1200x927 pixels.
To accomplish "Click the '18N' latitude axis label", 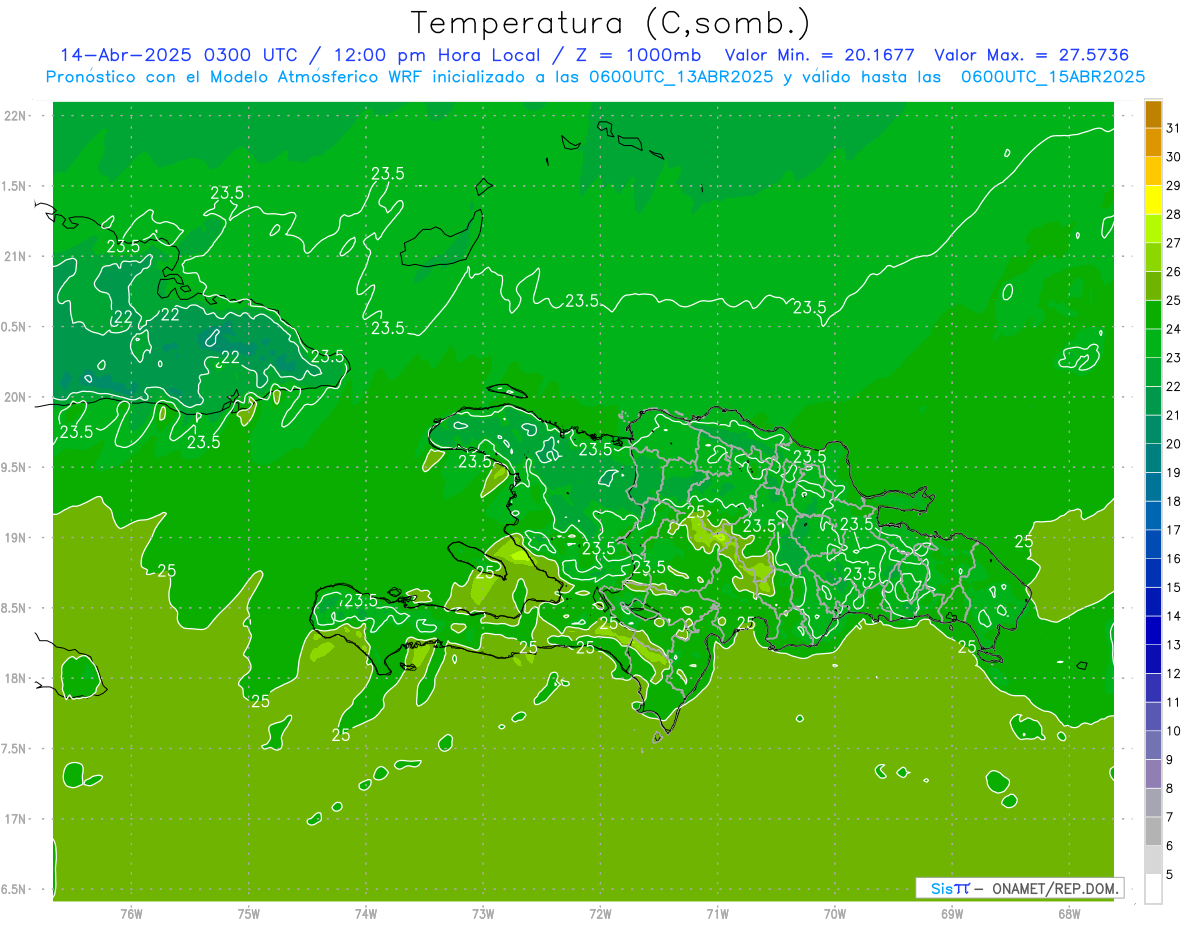I will click(x=17, y=679).
